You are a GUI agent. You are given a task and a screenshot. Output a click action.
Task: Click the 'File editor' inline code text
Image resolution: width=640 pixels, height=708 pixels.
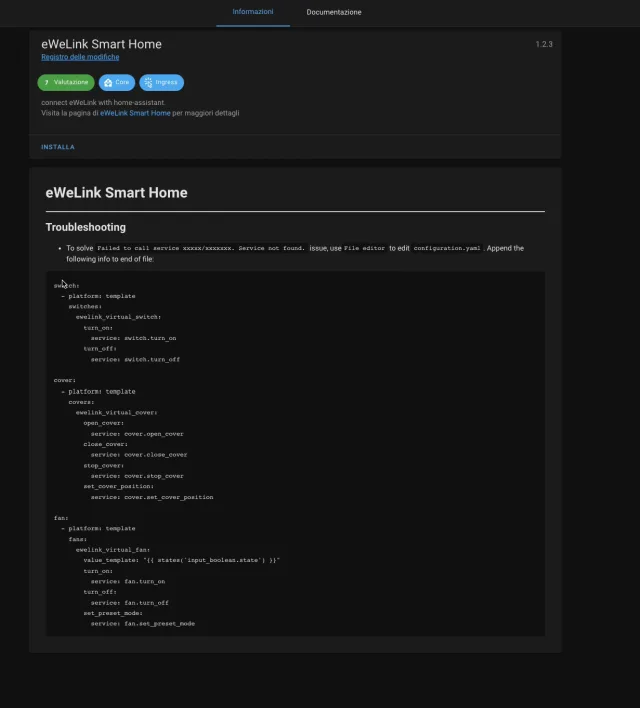tap(365, 248)
